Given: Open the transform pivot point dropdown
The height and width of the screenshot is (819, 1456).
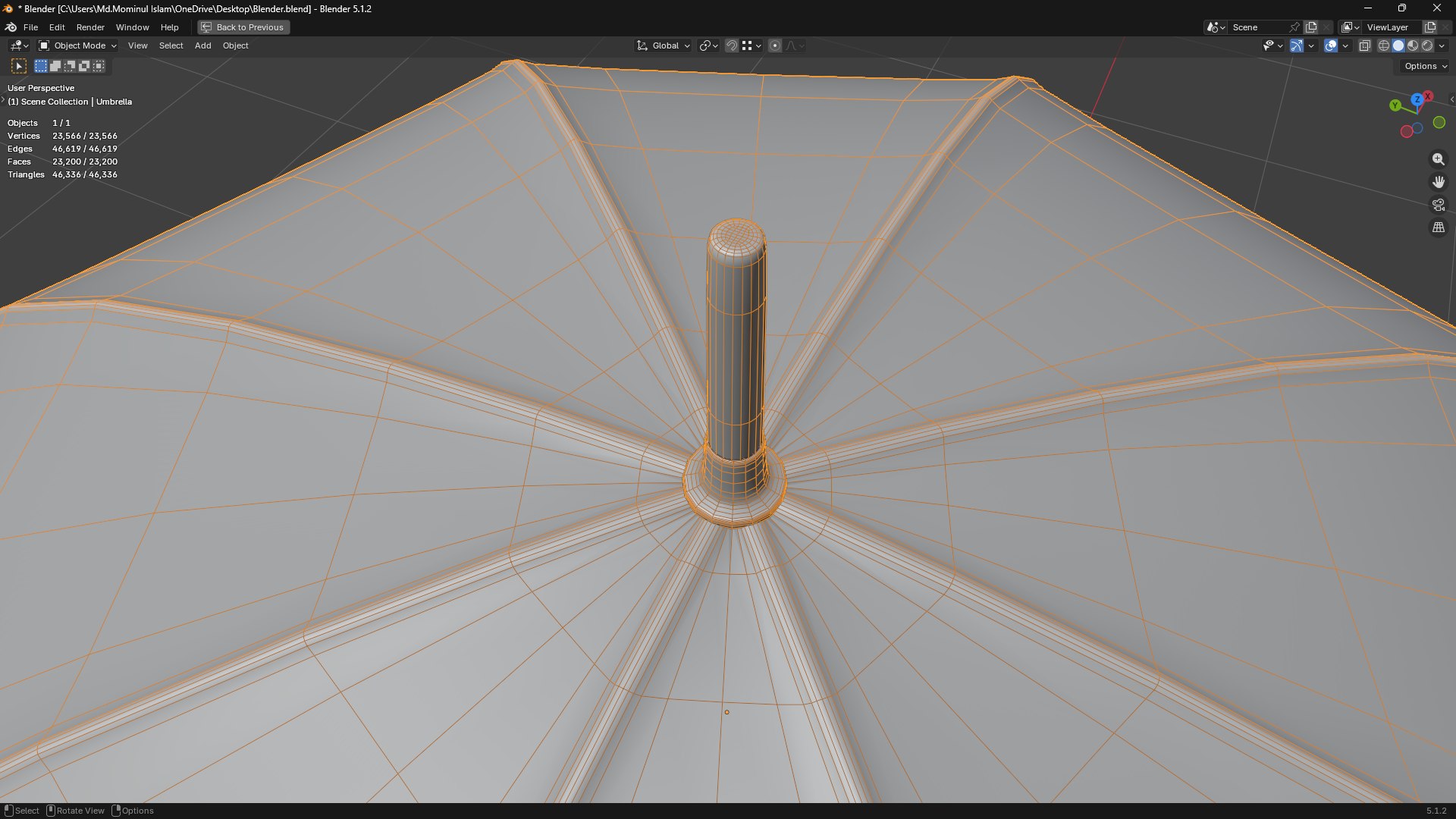Looking at the screenshot, I should [708, 45].
